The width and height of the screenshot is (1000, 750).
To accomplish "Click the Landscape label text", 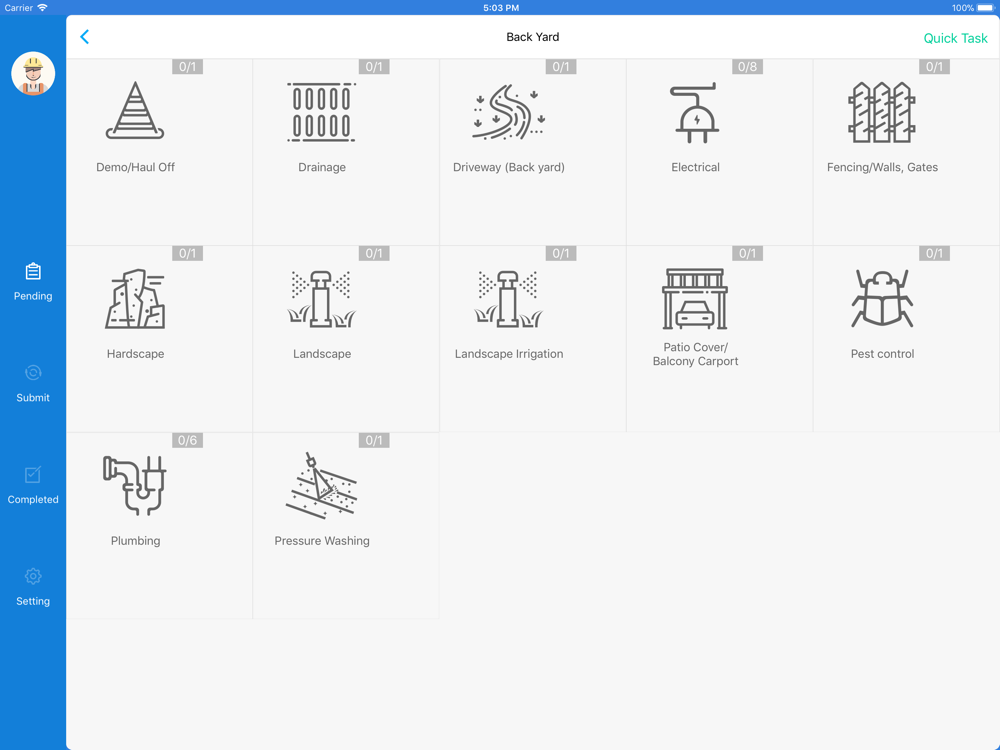I will (322, 354).
